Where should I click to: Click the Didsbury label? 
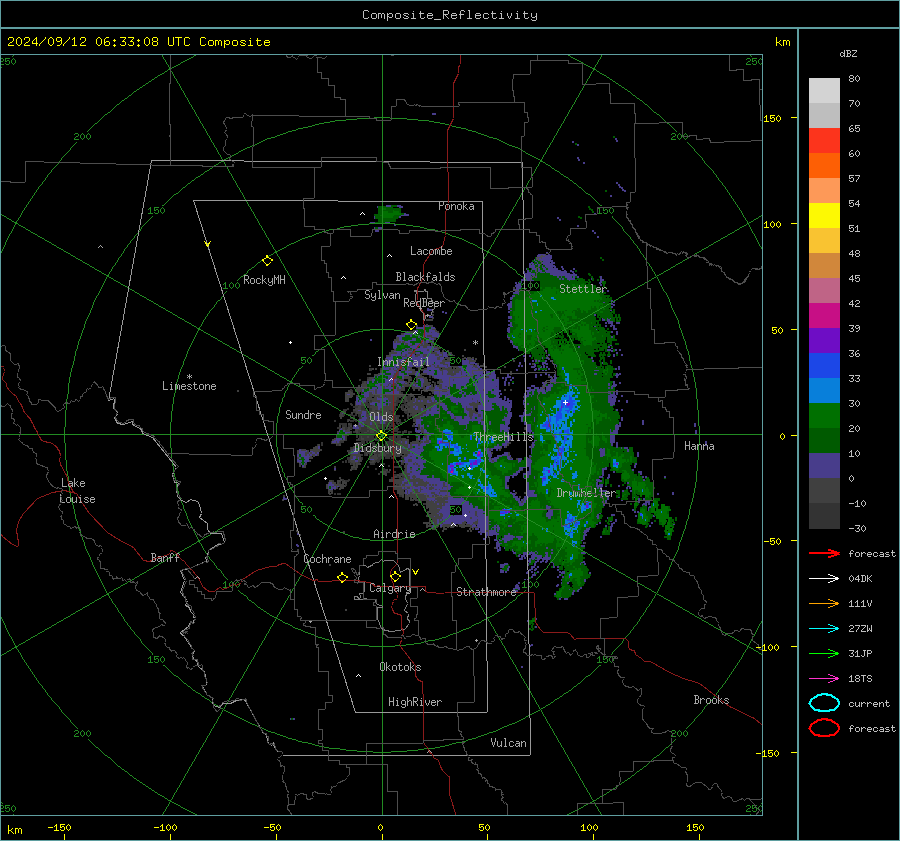(x=378, y=448)
